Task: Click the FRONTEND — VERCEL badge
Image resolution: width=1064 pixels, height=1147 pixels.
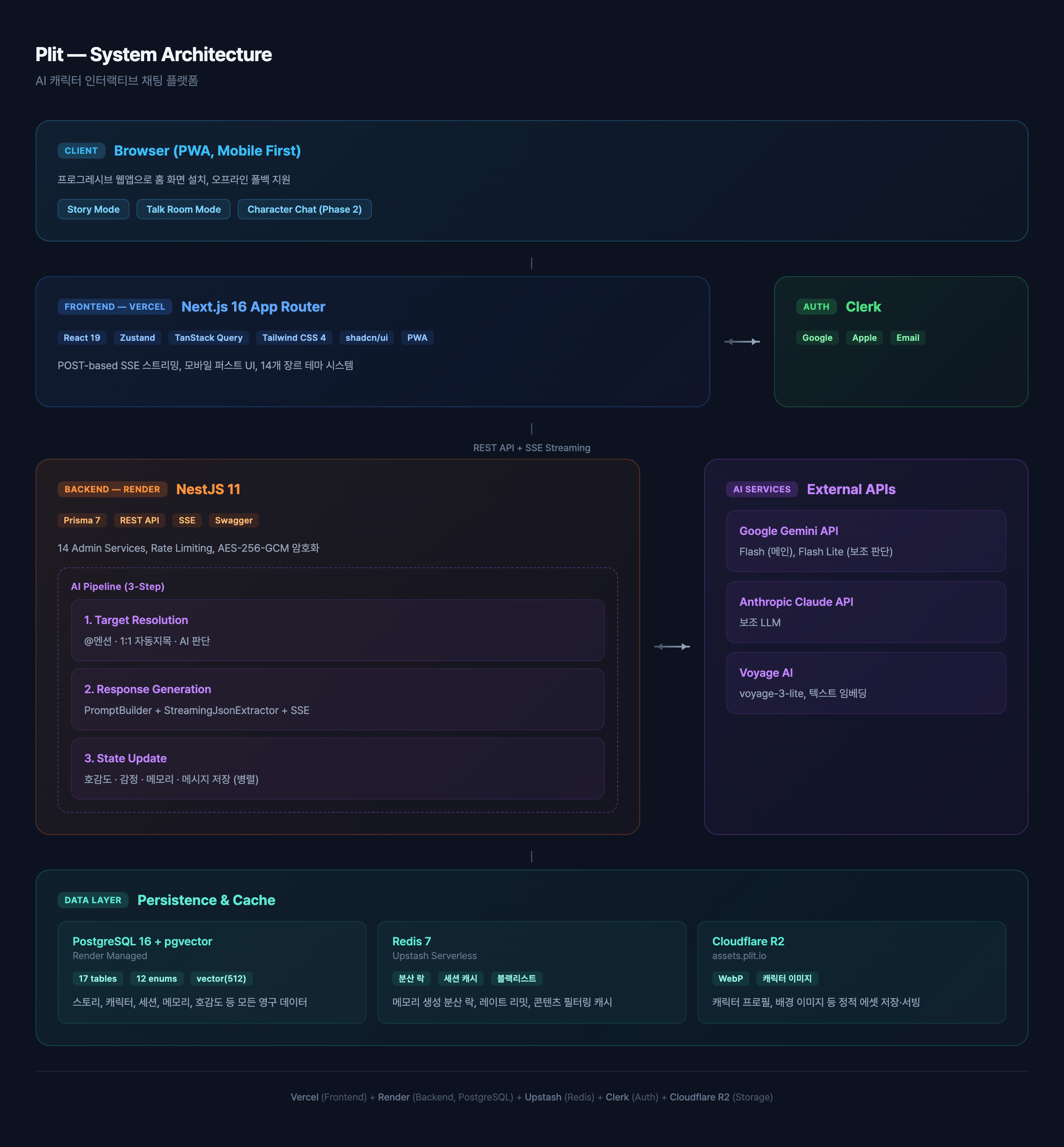Action: (x=114, y=307)
